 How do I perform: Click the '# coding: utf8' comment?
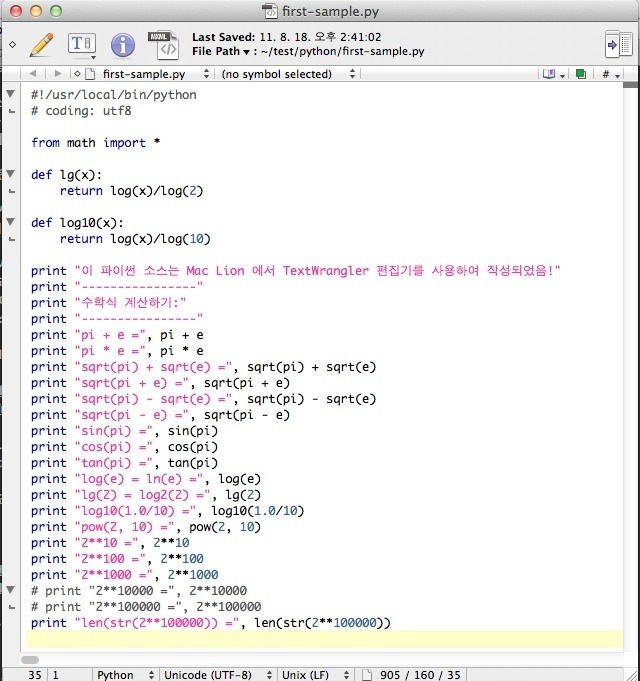point(81,111)
